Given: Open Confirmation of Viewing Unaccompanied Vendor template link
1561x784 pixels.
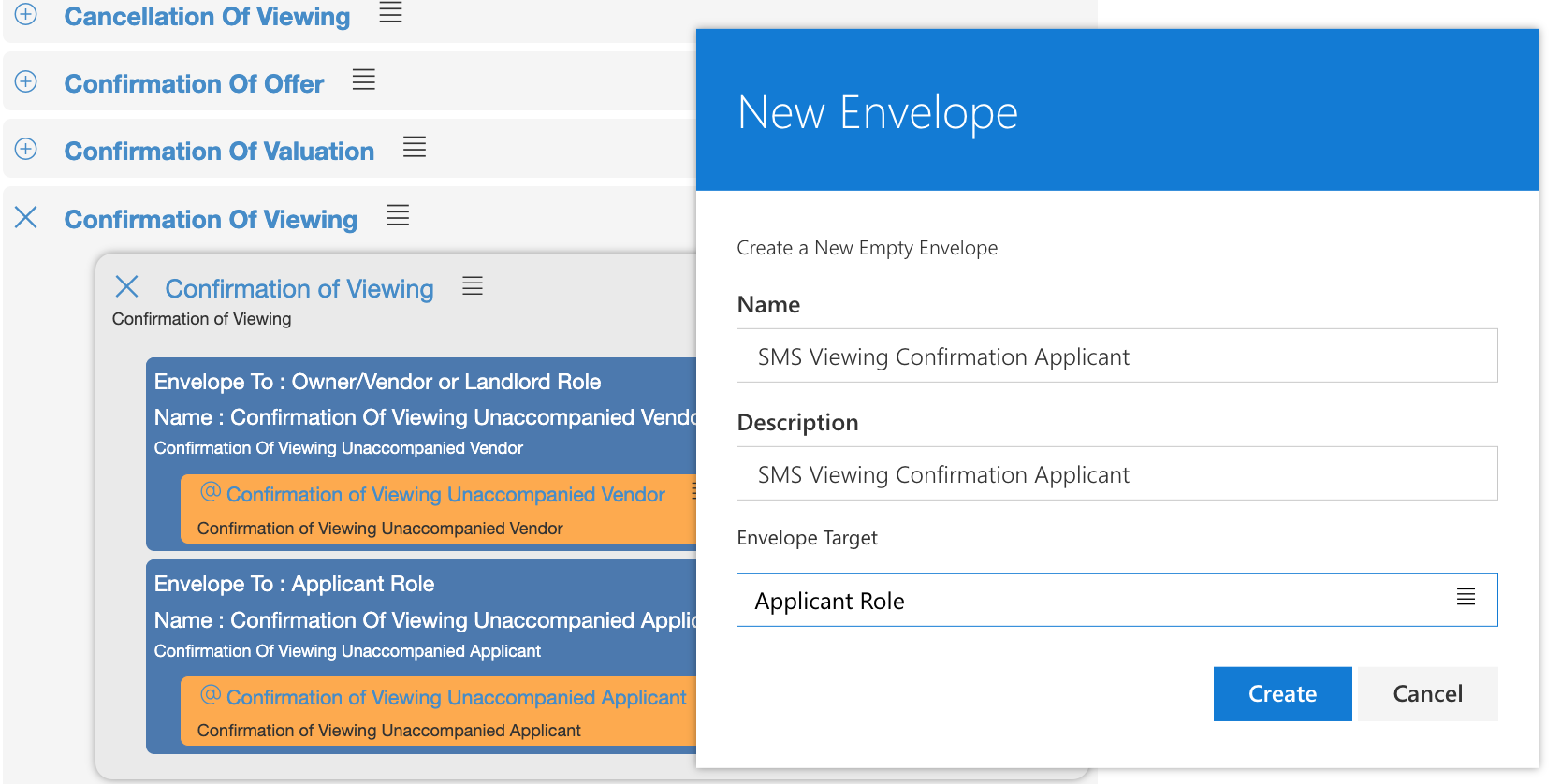Looking at the screenshot, I should (445, 495).
